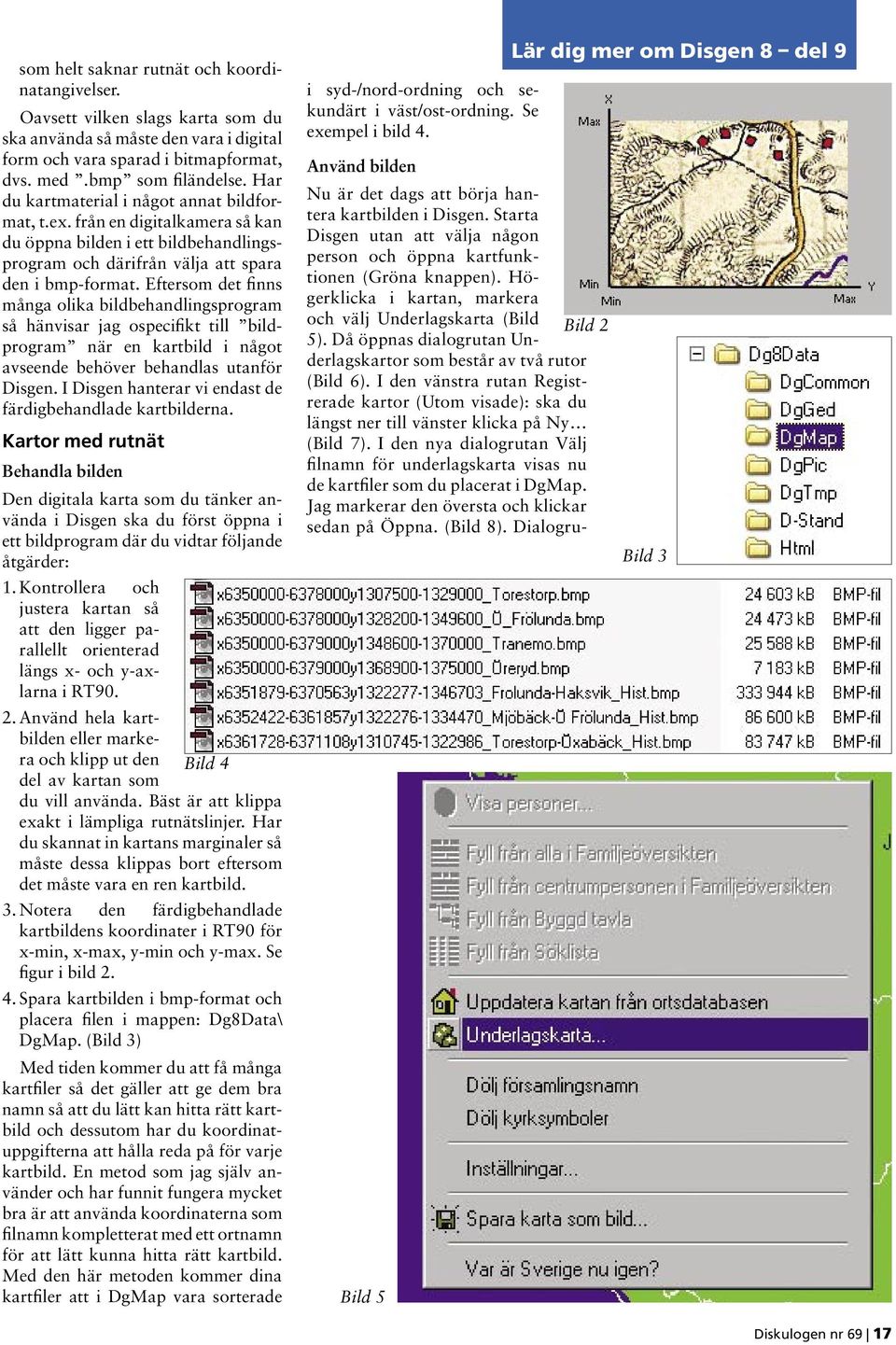
Task: Choose 'Fyll från centrumpersonen i Familjeöversikten'
Action: [648, 886]
